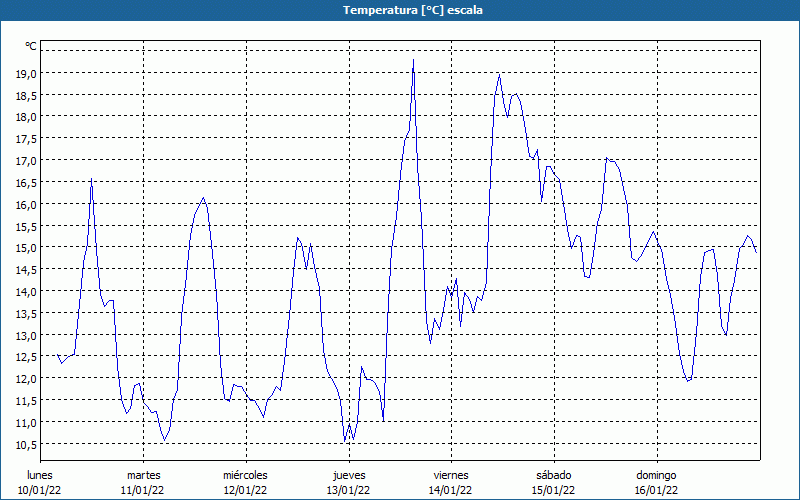Select the 11,0 axis value

coord(27,422)
